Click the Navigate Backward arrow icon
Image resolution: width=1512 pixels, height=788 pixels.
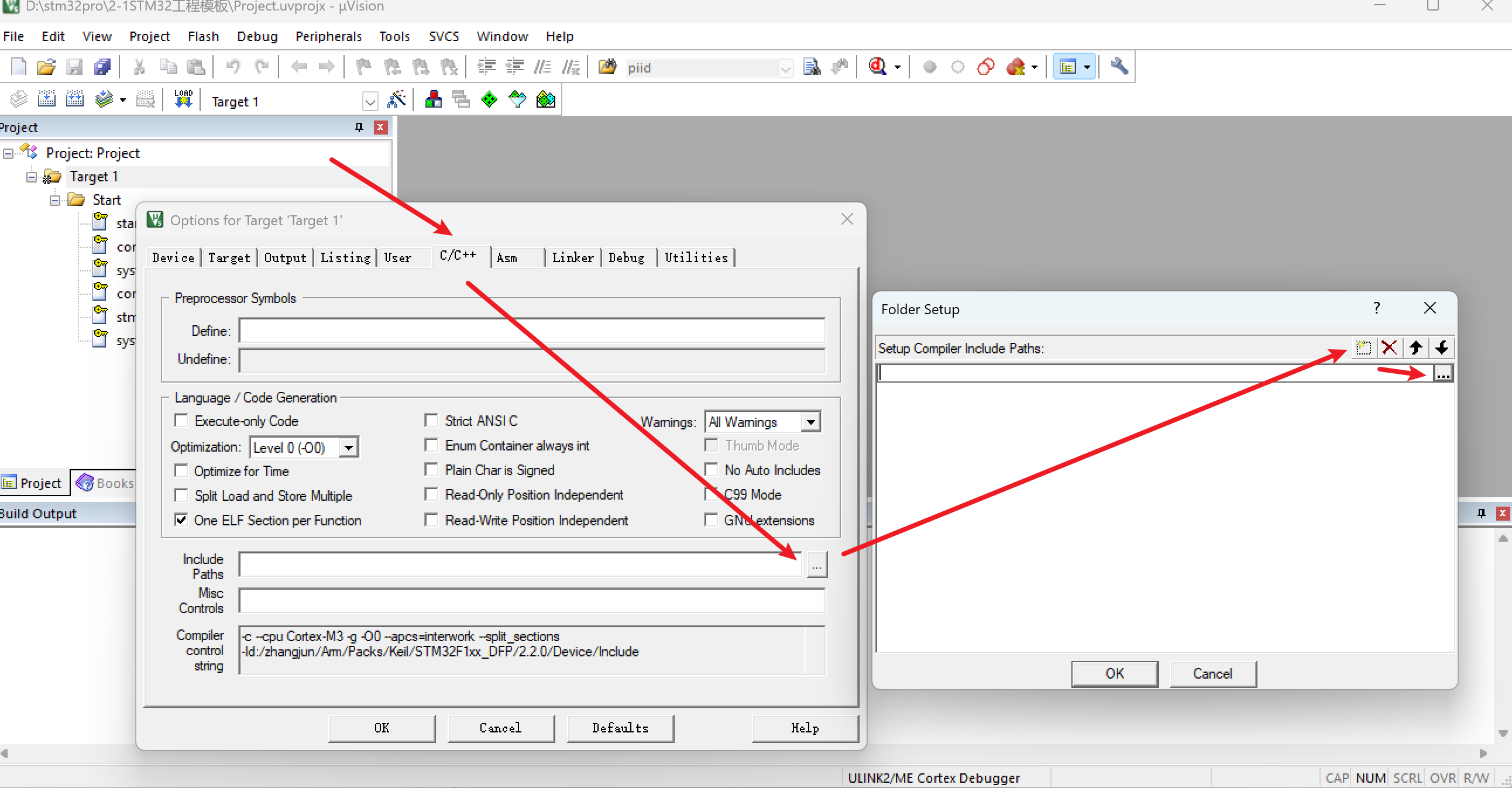(300, 67)
